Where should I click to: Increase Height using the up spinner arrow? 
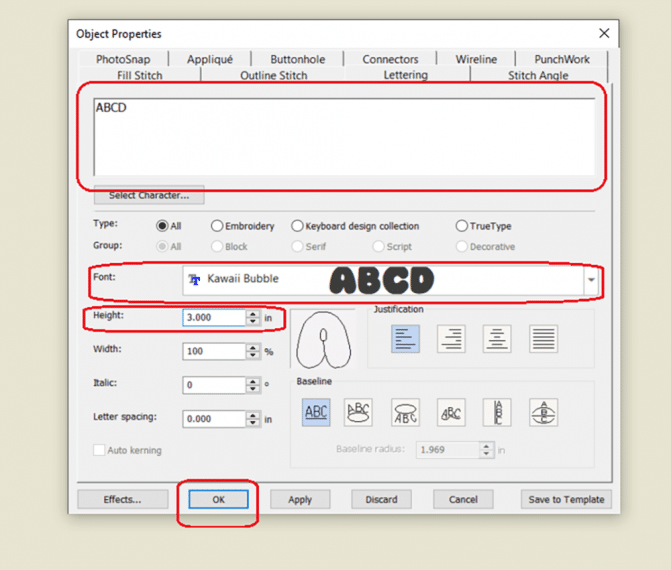click(252, 313)
